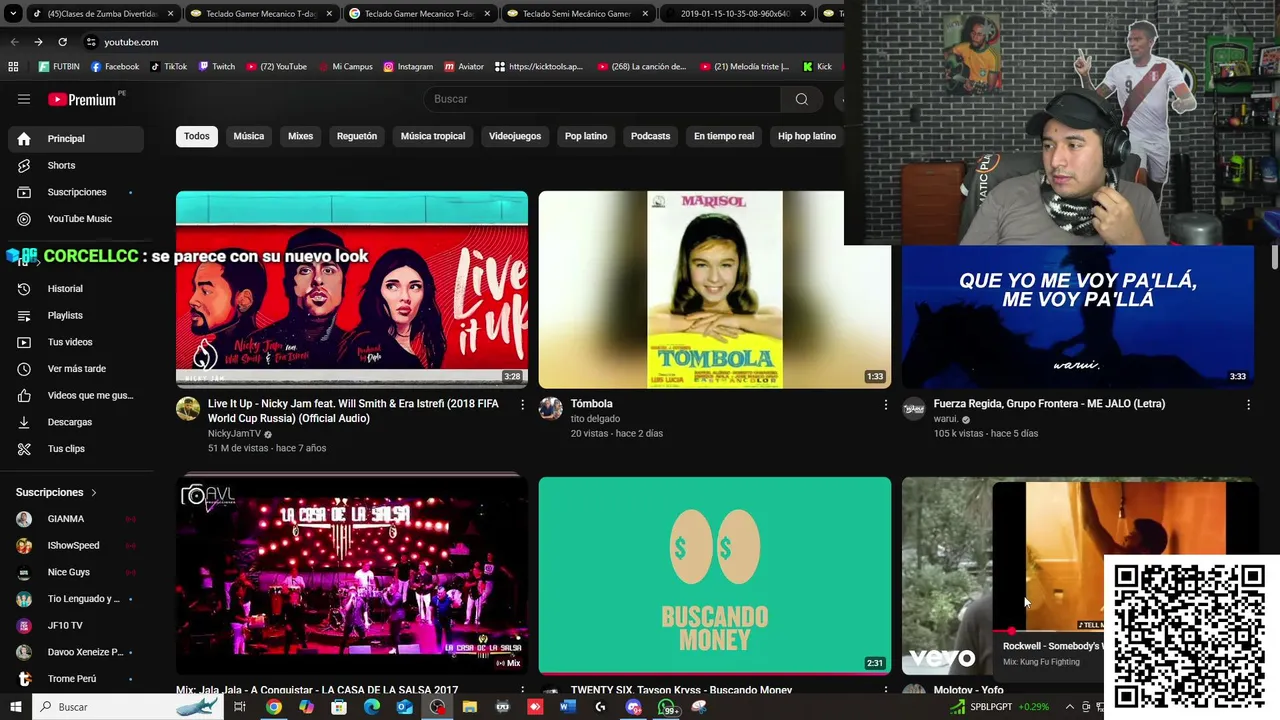Open Playlists in the sidebar
This screenshot has height=720, width=1280.
[76, 315]
